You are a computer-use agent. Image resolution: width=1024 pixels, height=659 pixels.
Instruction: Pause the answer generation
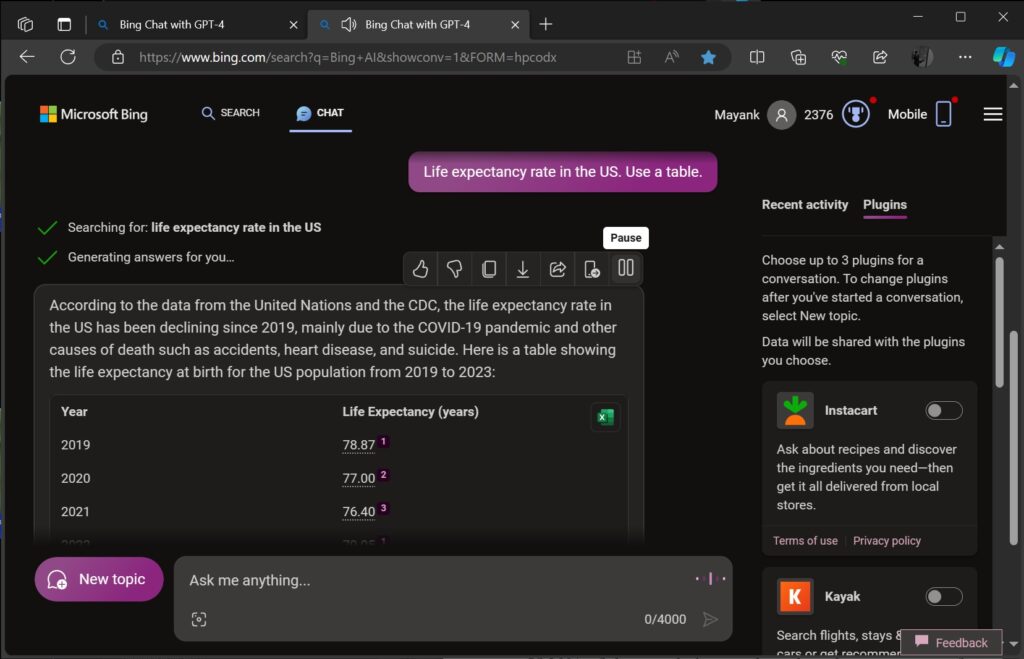tap(625, 237)
